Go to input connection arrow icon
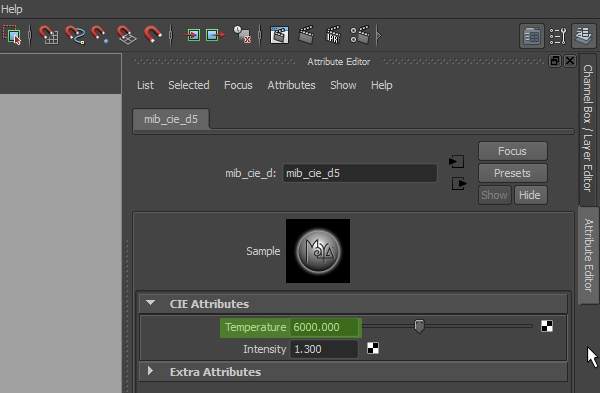This screenshot has height=393, width=600. pos(457,161)
